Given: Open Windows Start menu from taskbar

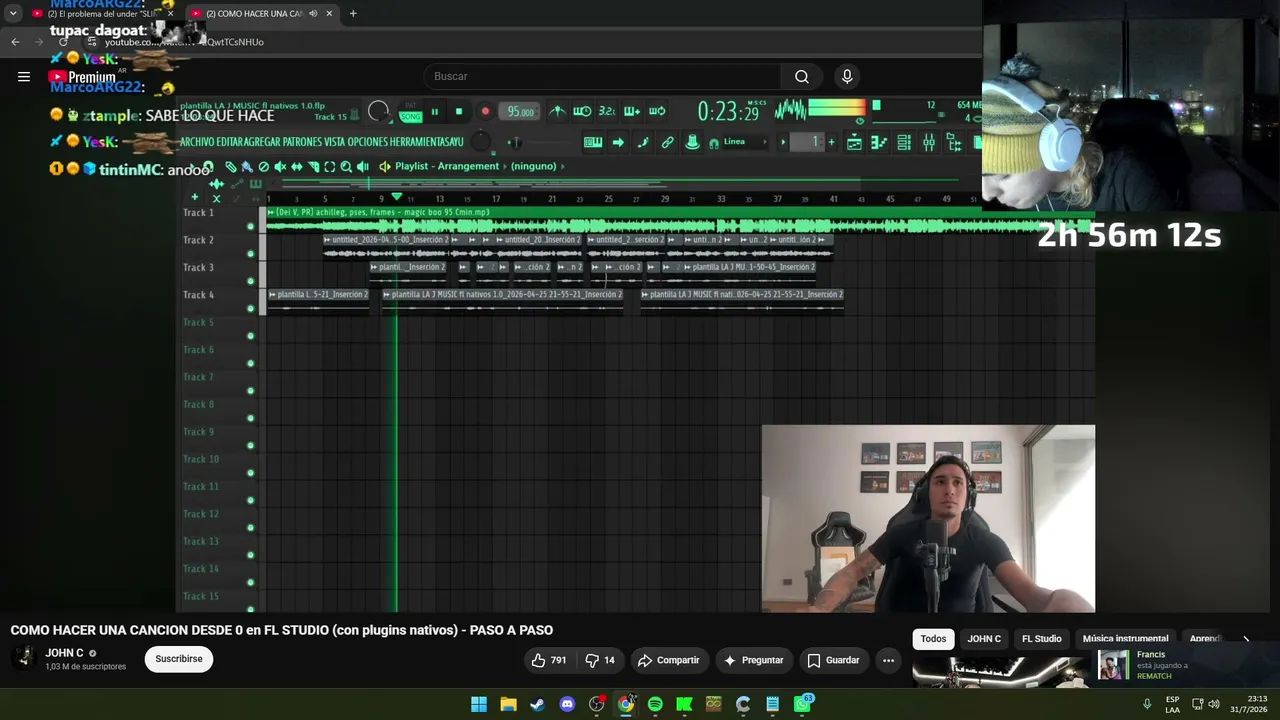Looking at the screenshot, I should [479, 704].
